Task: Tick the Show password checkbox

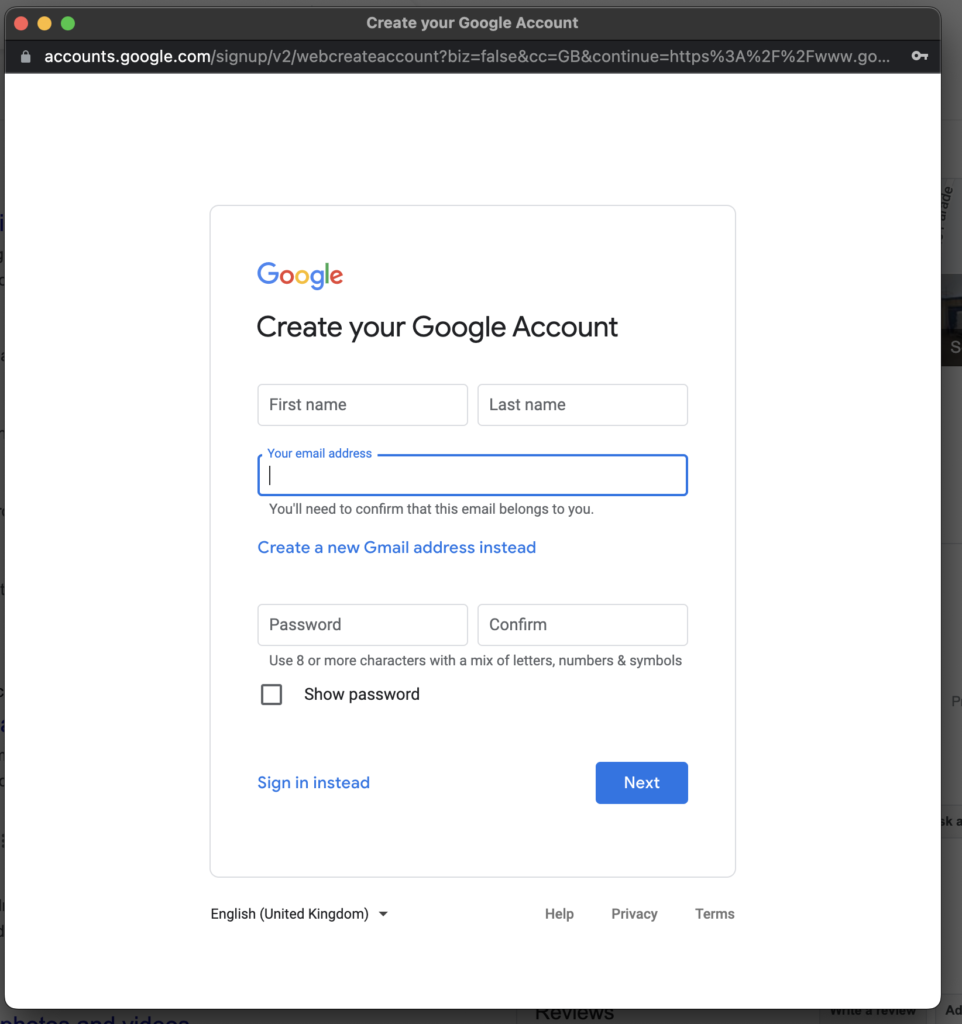Action: 271,695
